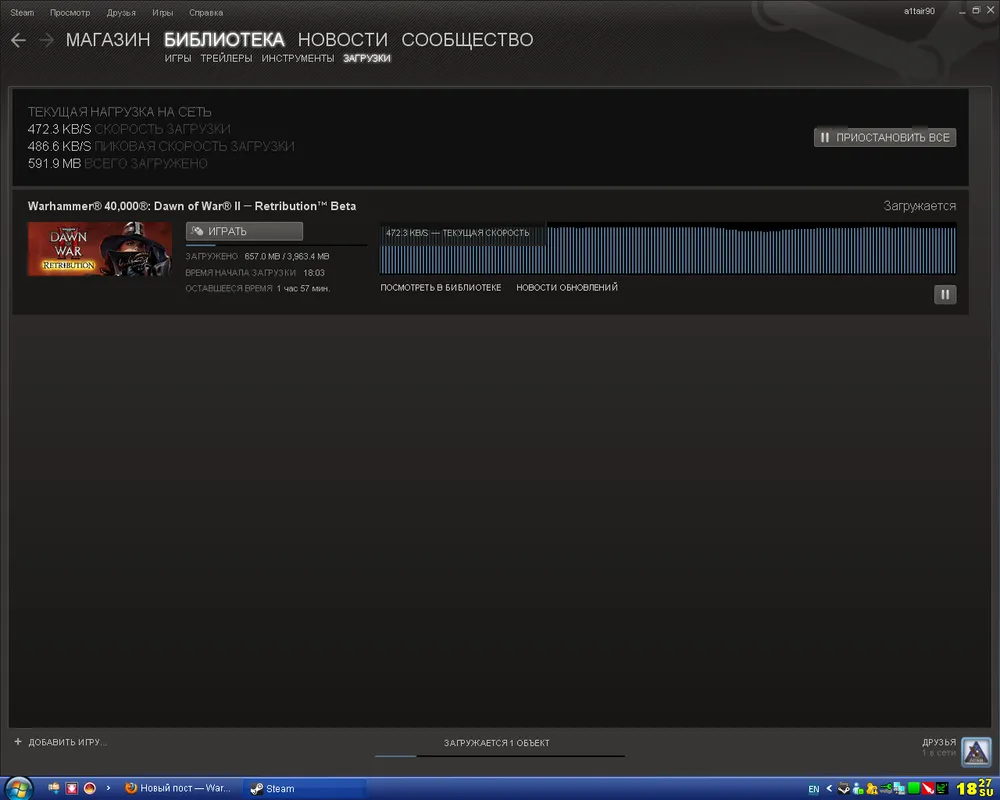1000x800 pixels.
Task: Click the friends avatar icon
Action: (x=976, y=752)
